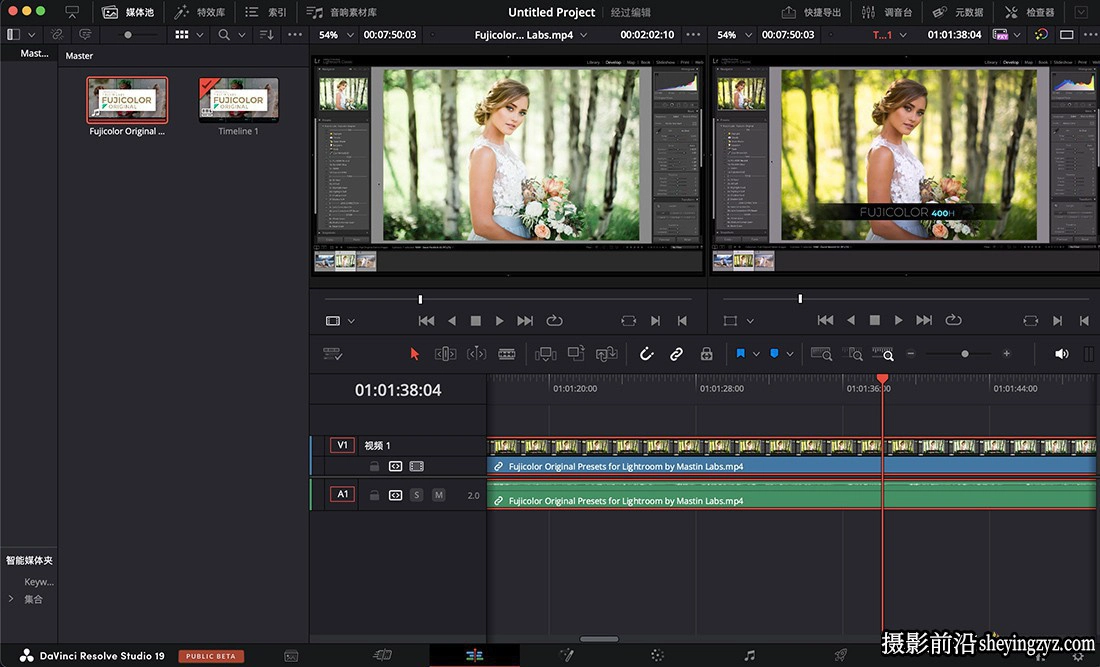Choose the Dynamic Trim Mode tool
The height and width of the screenshot is (667, 1100).
click(x=476, y=354)
